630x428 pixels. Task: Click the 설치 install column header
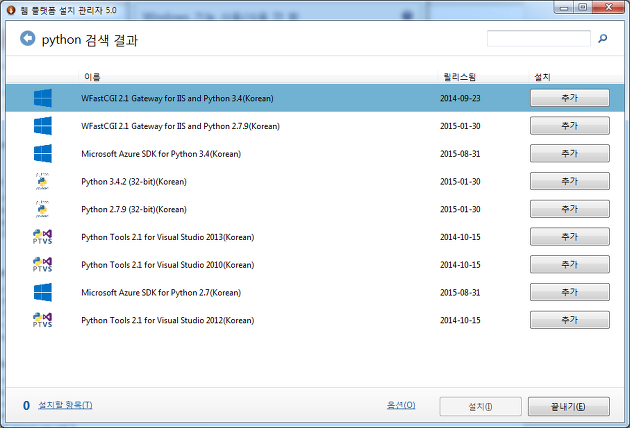542,77
